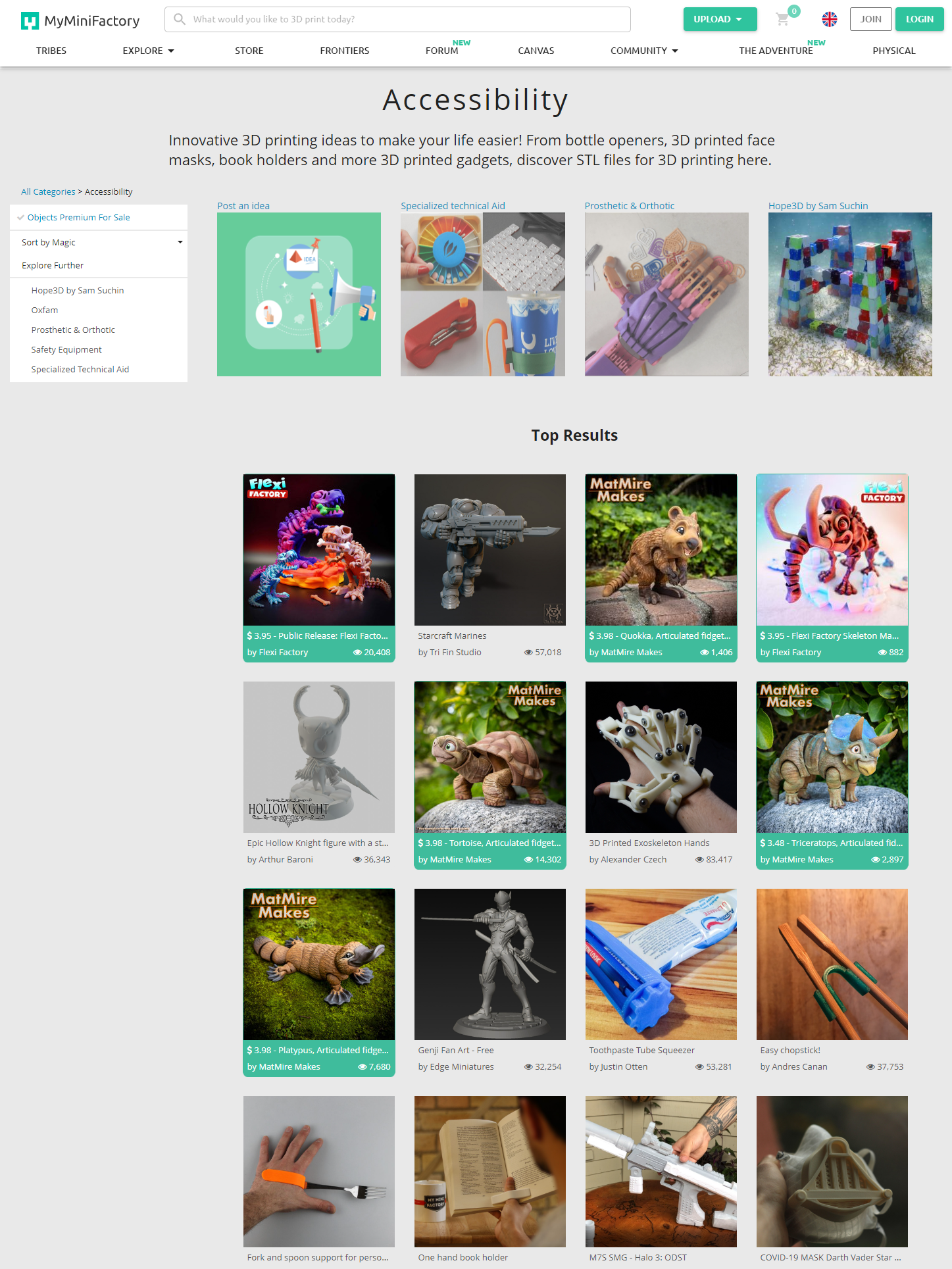This screenshot has height=1269, width=952.
Task: Click the dollar price icon on Tortoise card
Action: point(420,843)
